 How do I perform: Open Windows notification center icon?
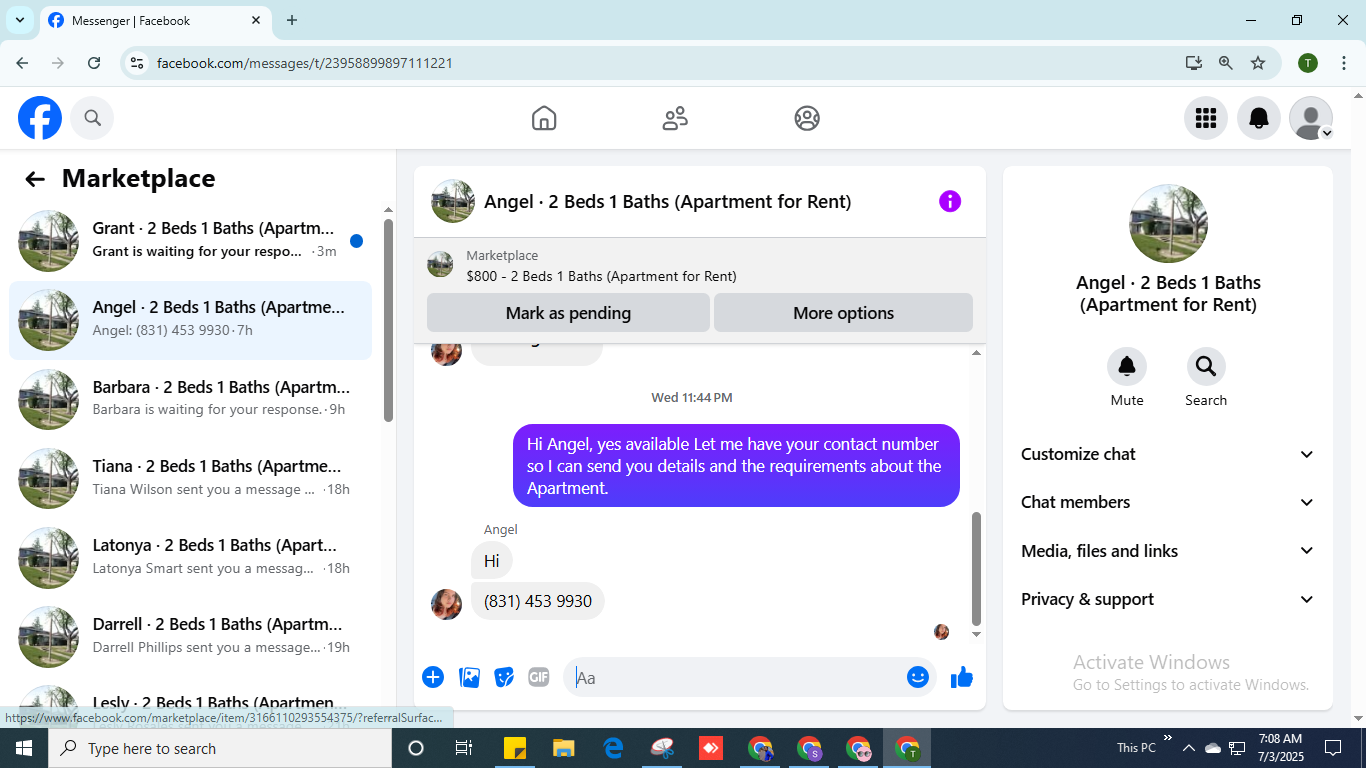click(1332, 748)
